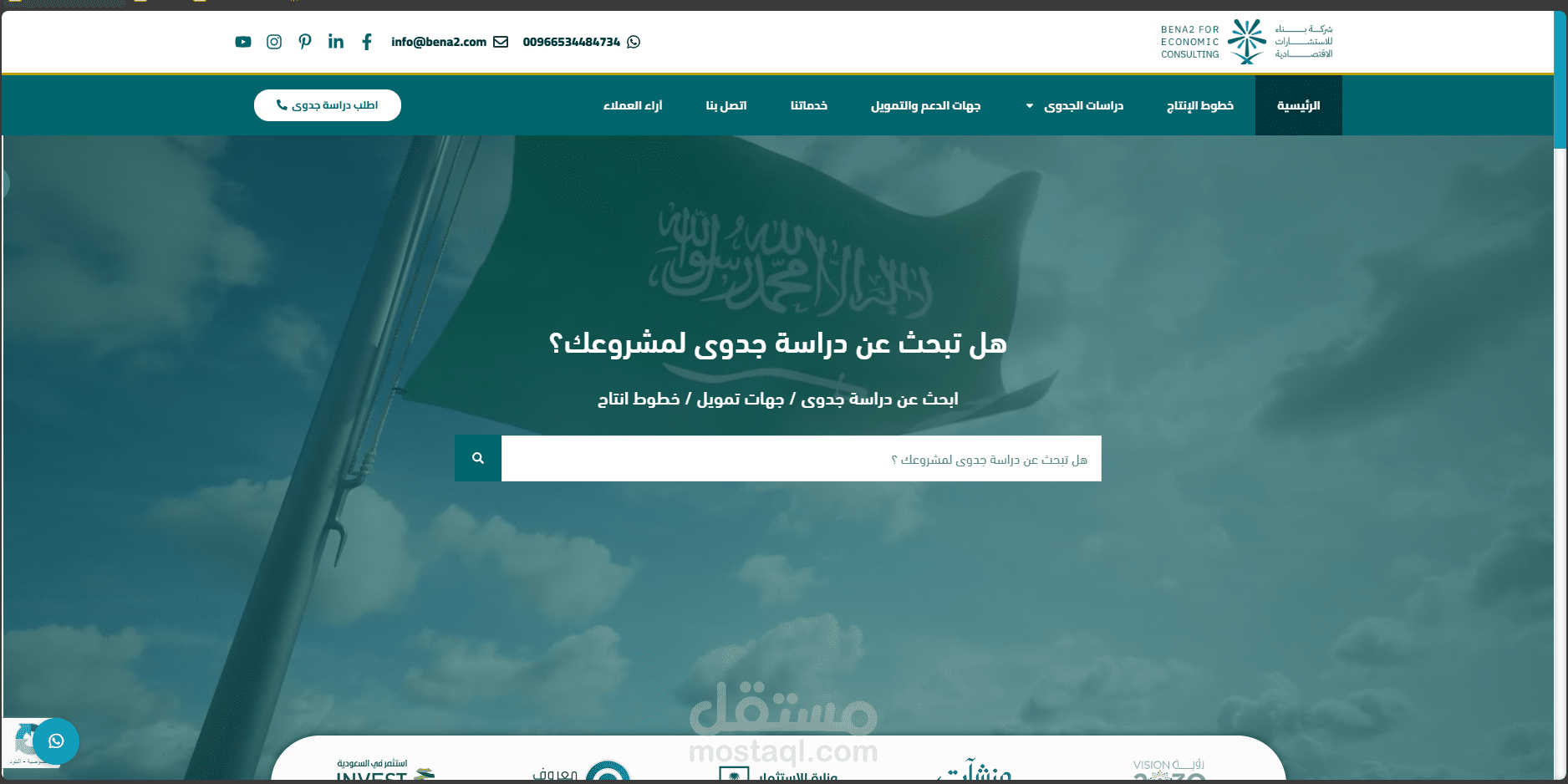Open the Pinterest social icon
This screenshot has width=1568, height=784.
pos(305,42)
